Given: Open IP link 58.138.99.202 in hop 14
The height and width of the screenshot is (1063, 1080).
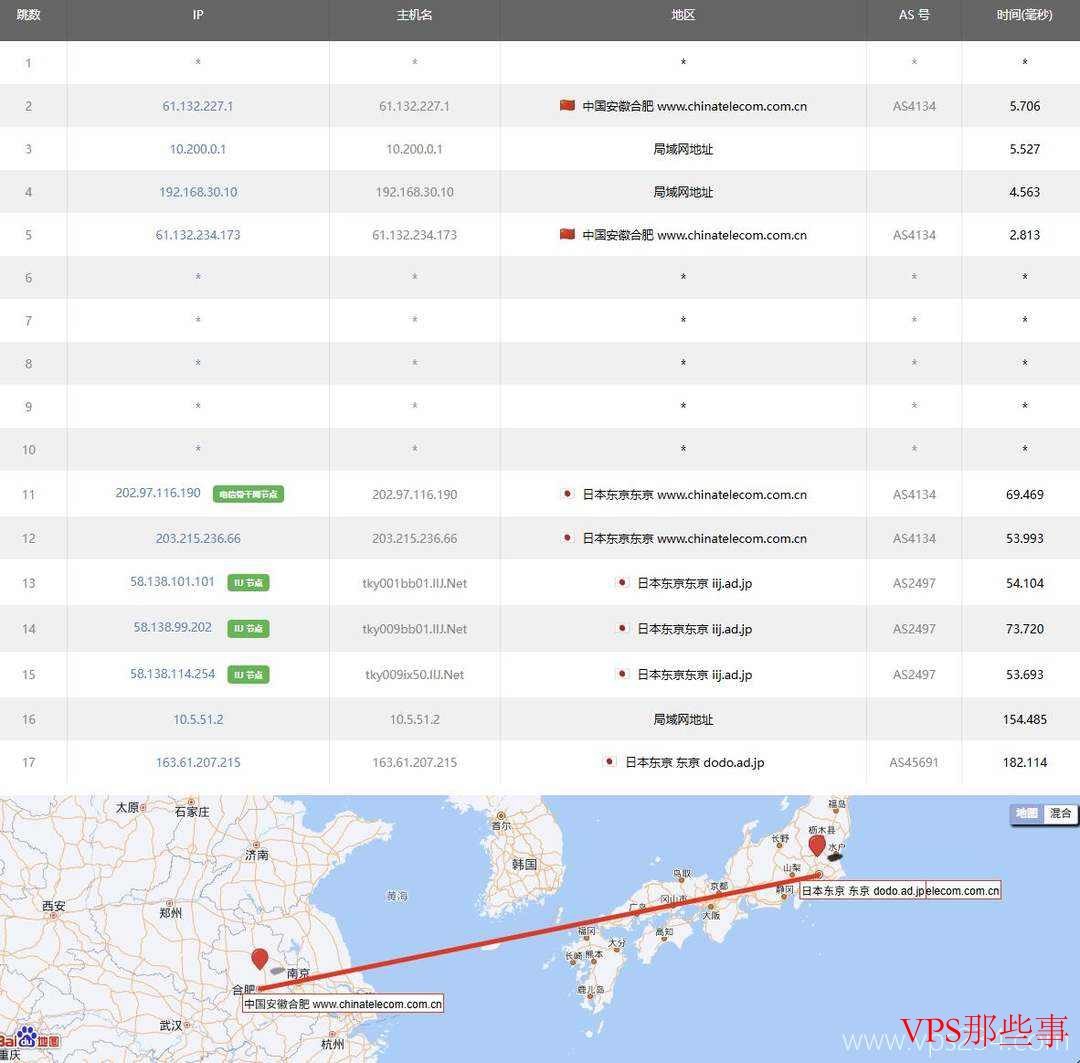Looking at the screenshot, I should (172, 628).
